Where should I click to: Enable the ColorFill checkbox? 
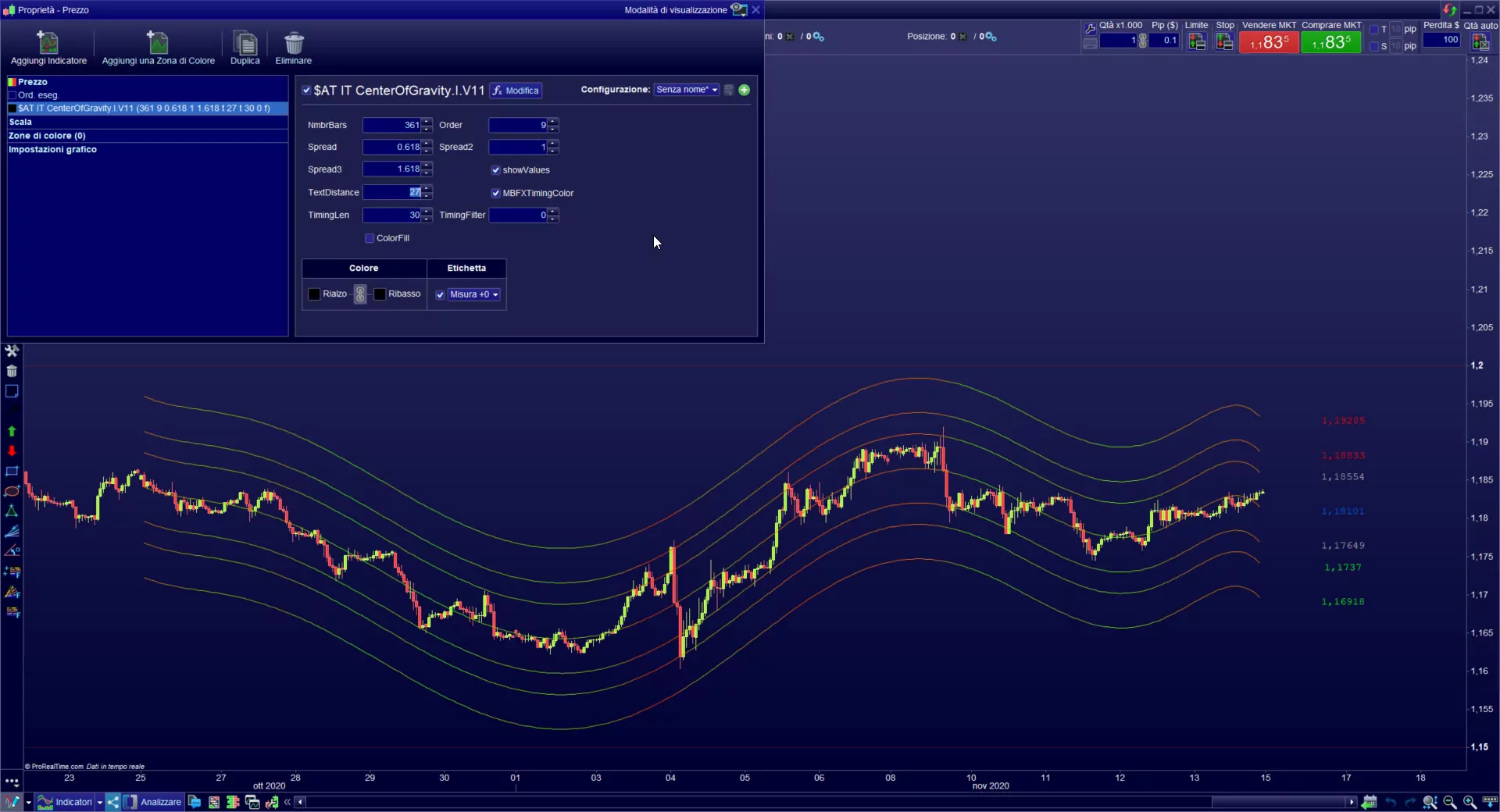[x=370, y=238]
